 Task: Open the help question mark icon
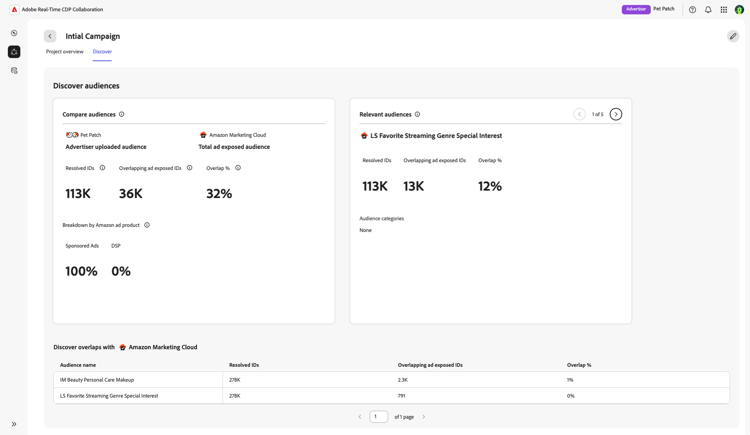[x=692, y=10]
